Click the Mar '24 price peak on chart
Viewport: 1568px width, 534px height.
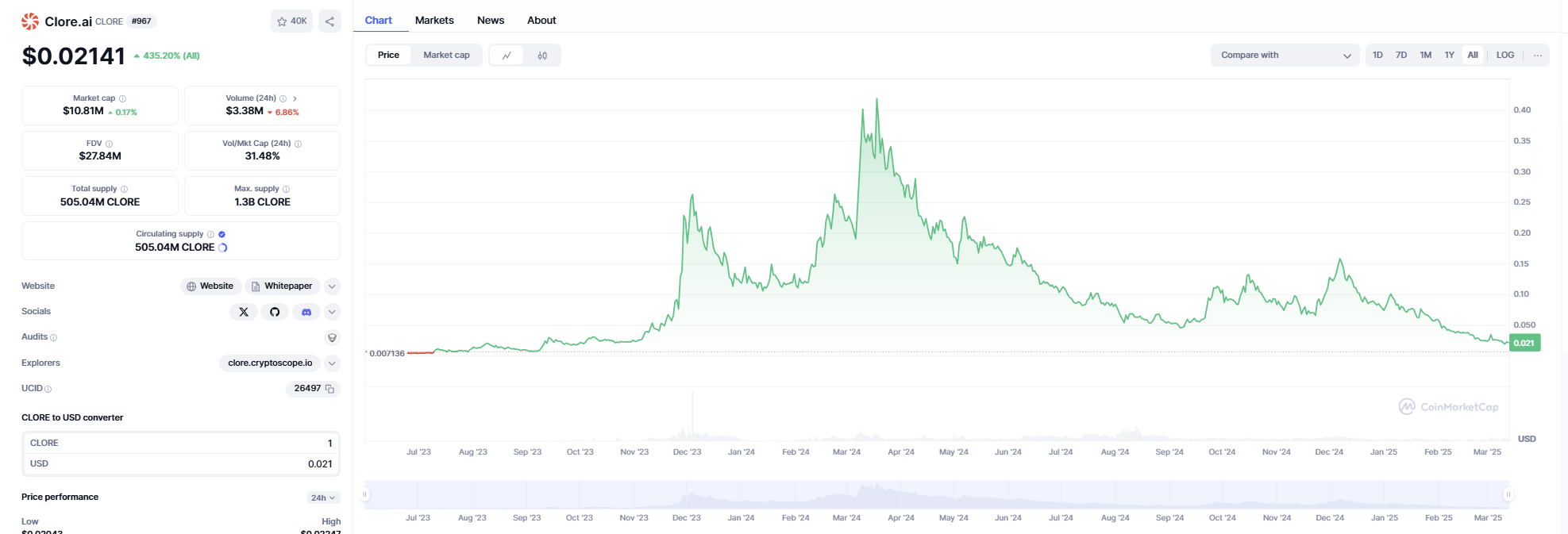[876, 99]
